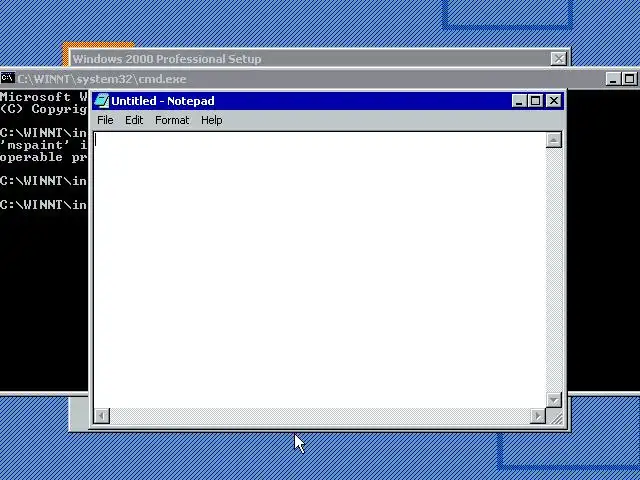
Task: Open the File menu in Notepad
Action: (x=105, y=120)
